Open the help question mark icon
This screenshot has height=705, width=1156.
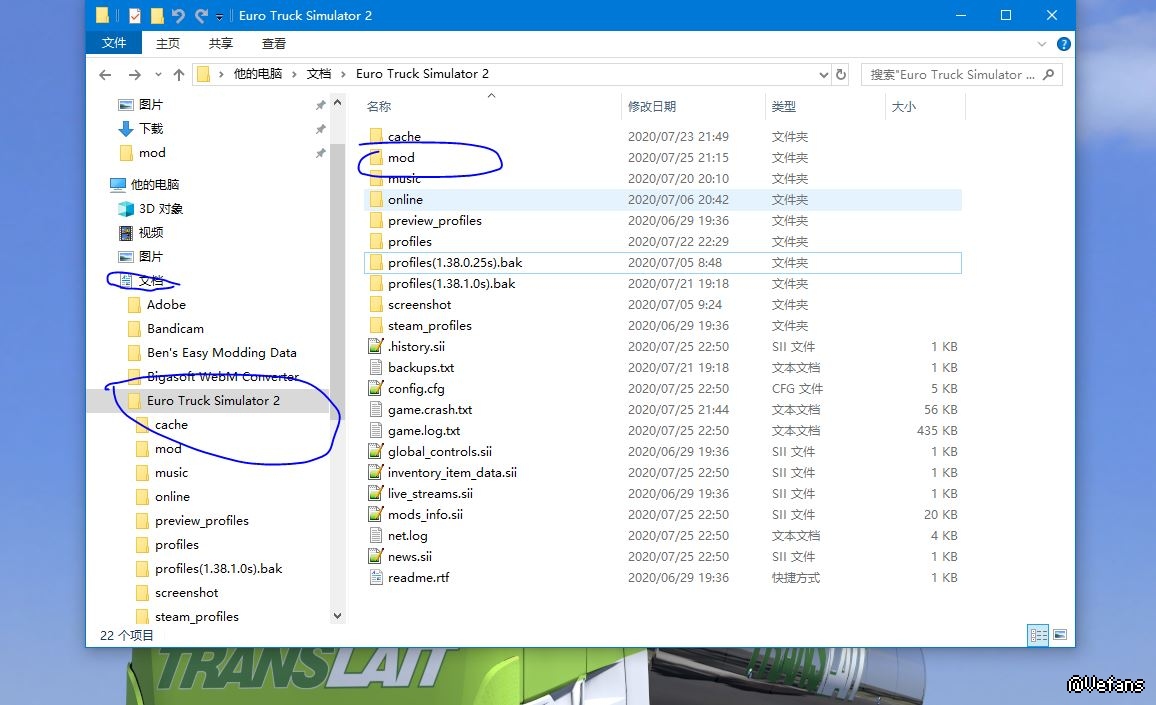pyautogui.click(x=1064, y=44)
